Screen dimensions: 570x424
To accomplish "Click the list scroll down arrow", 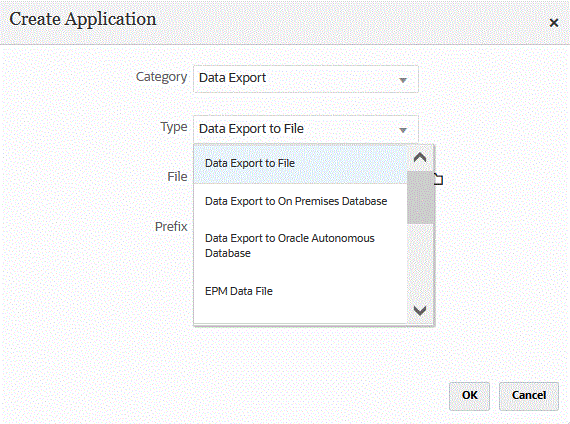I will coord(420,311).
